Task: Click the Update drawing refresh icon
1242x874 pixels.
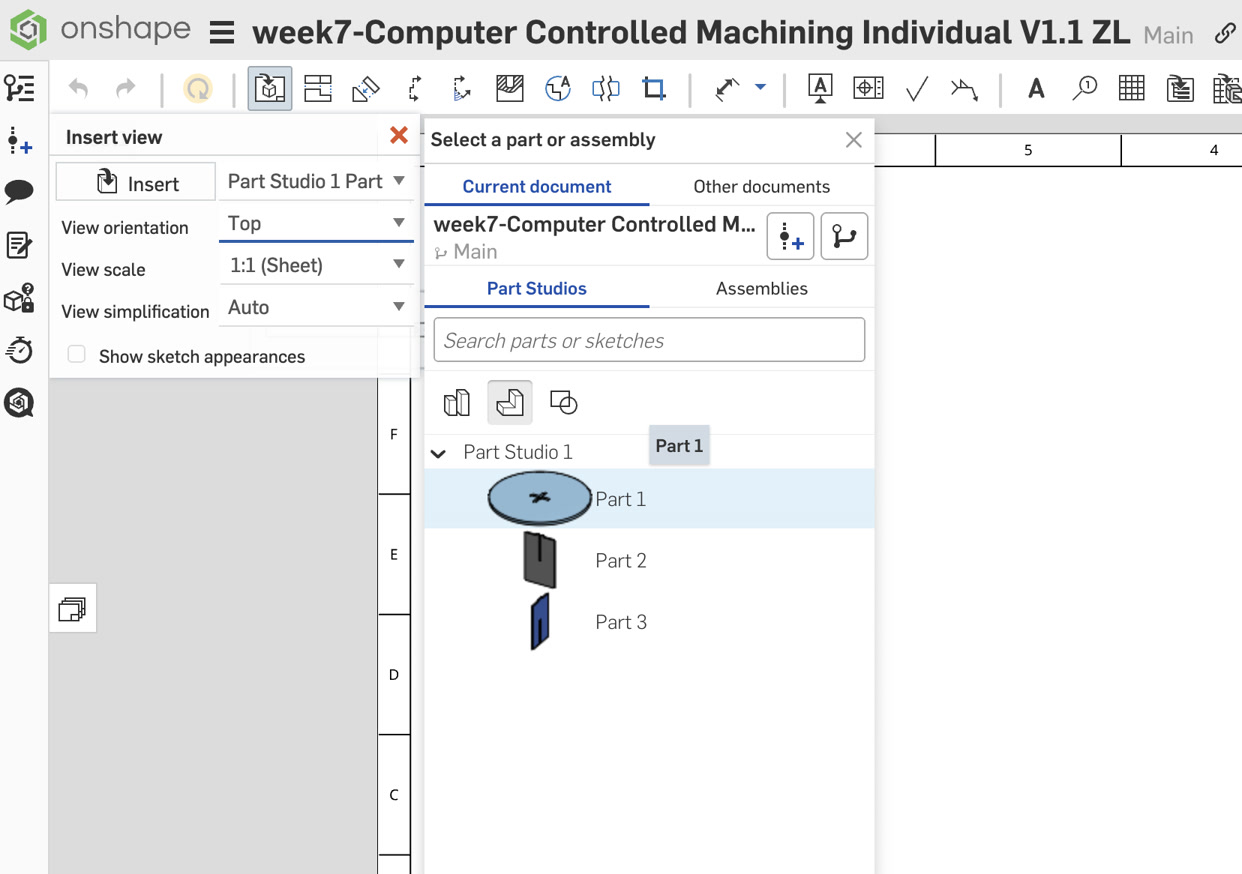Action: (198, 88)
